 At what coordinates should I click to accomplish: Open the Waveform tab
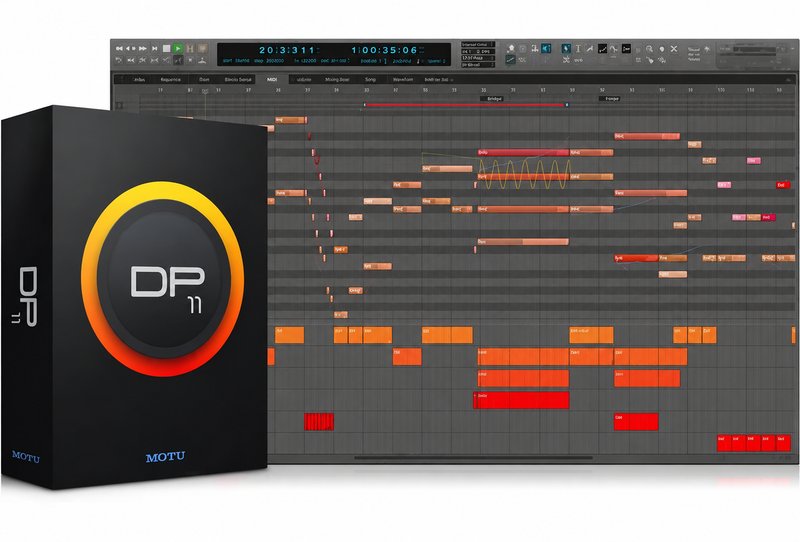click(x=403, y=80)
